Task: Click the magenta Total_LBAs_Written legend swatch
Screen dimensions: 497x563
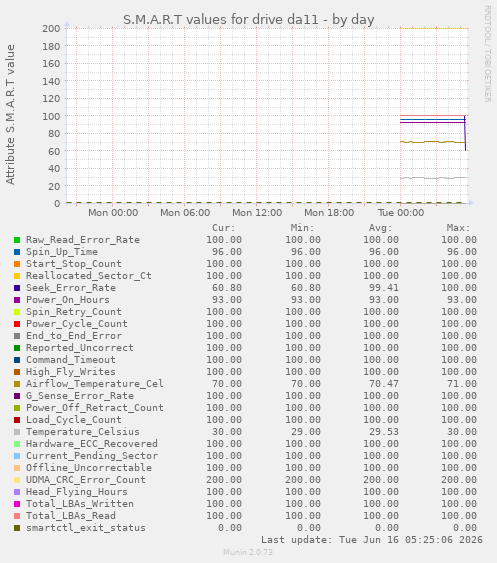Action: [x=17, y=504]
